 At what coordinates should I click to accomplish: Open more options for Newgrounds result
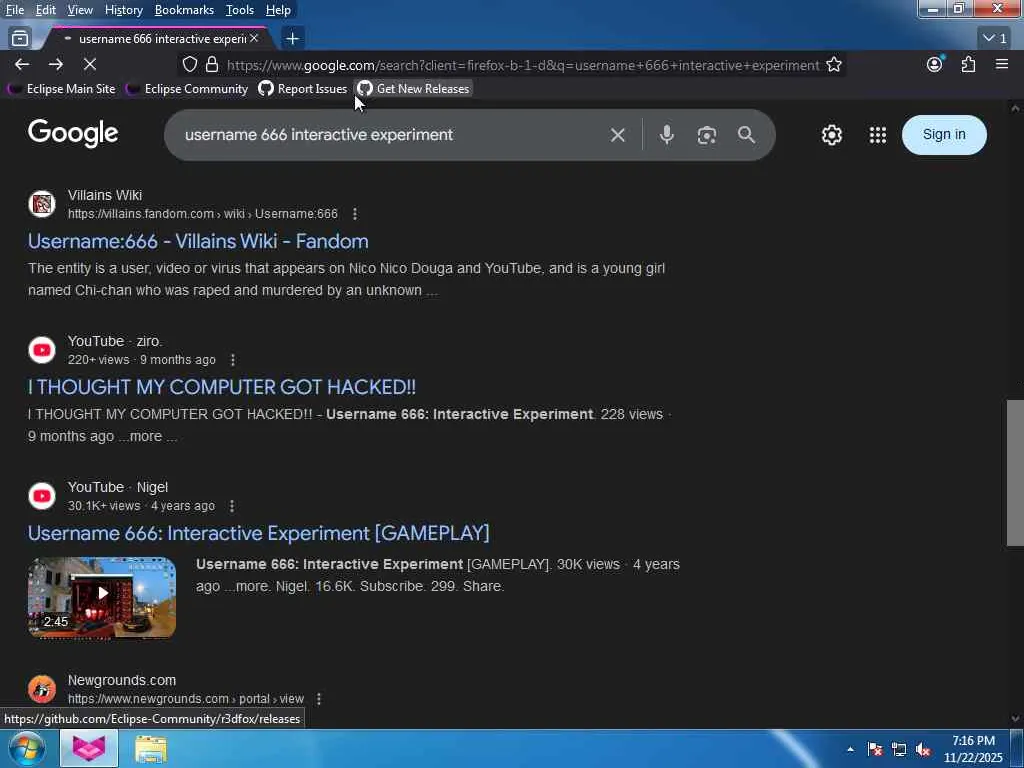coord(319,699)
